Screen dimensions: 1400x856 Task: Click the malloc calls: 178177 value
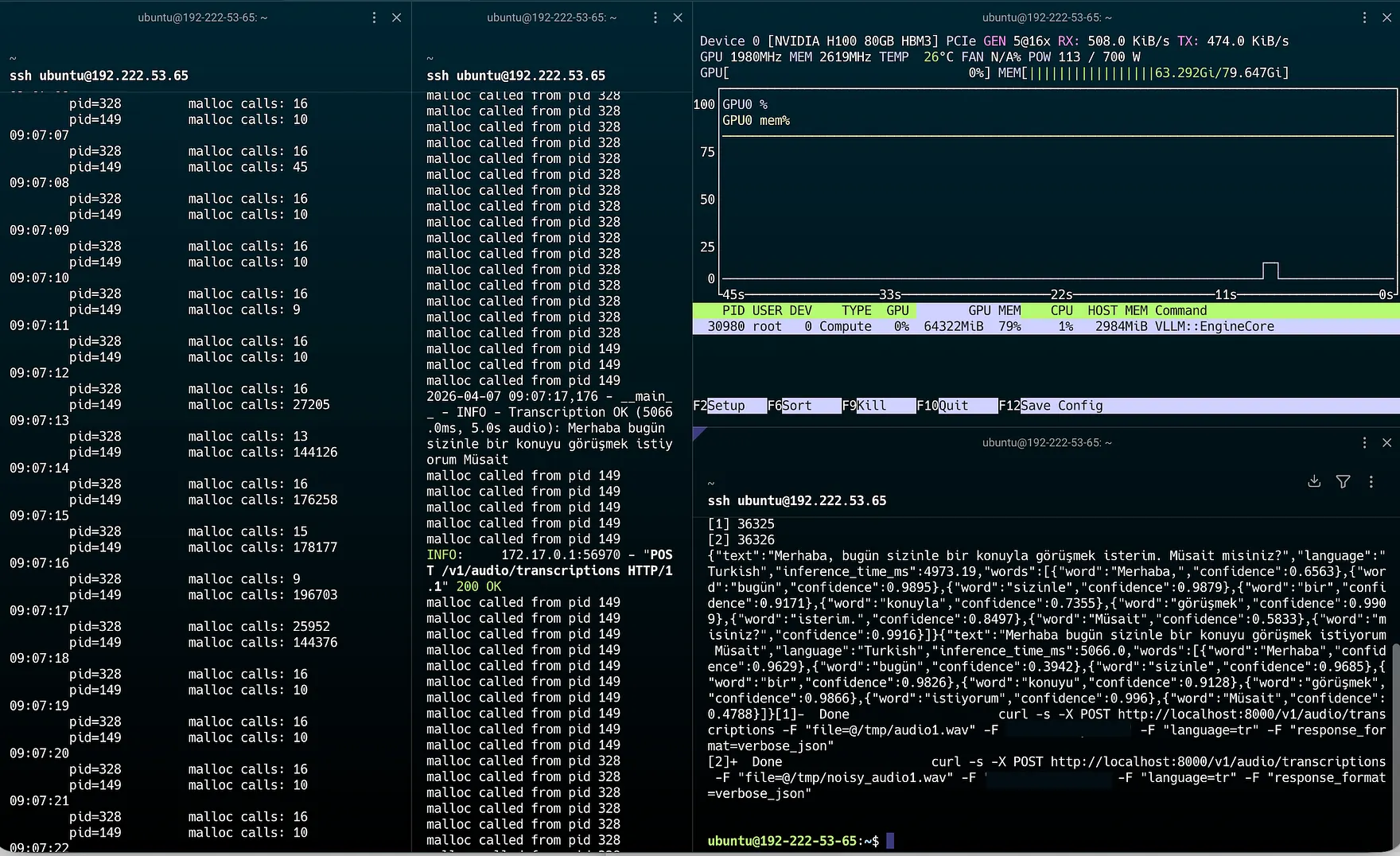tap(315, 547)
